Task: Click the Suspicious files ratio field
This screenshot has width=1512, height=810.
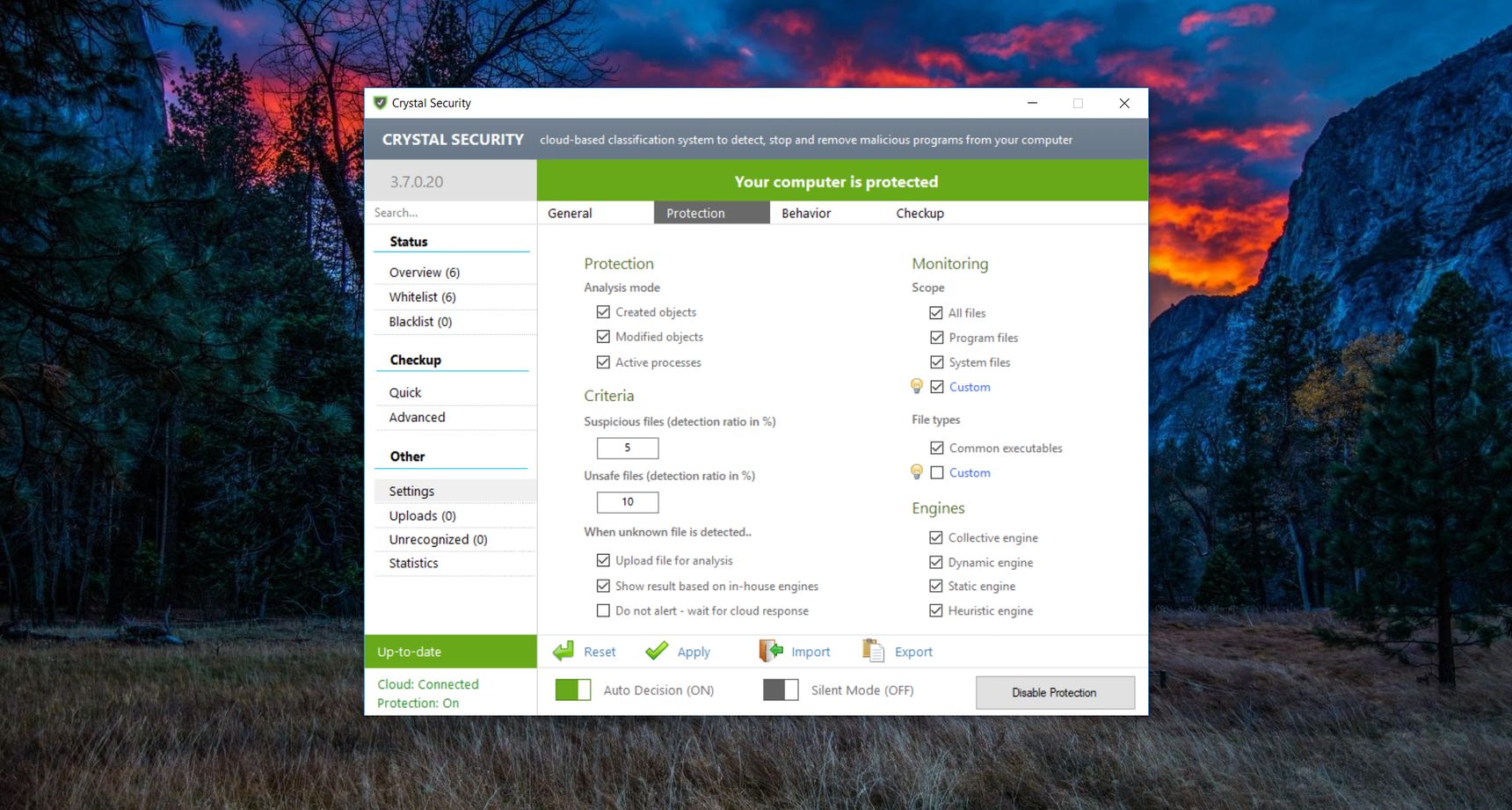Action: point(628,448)
